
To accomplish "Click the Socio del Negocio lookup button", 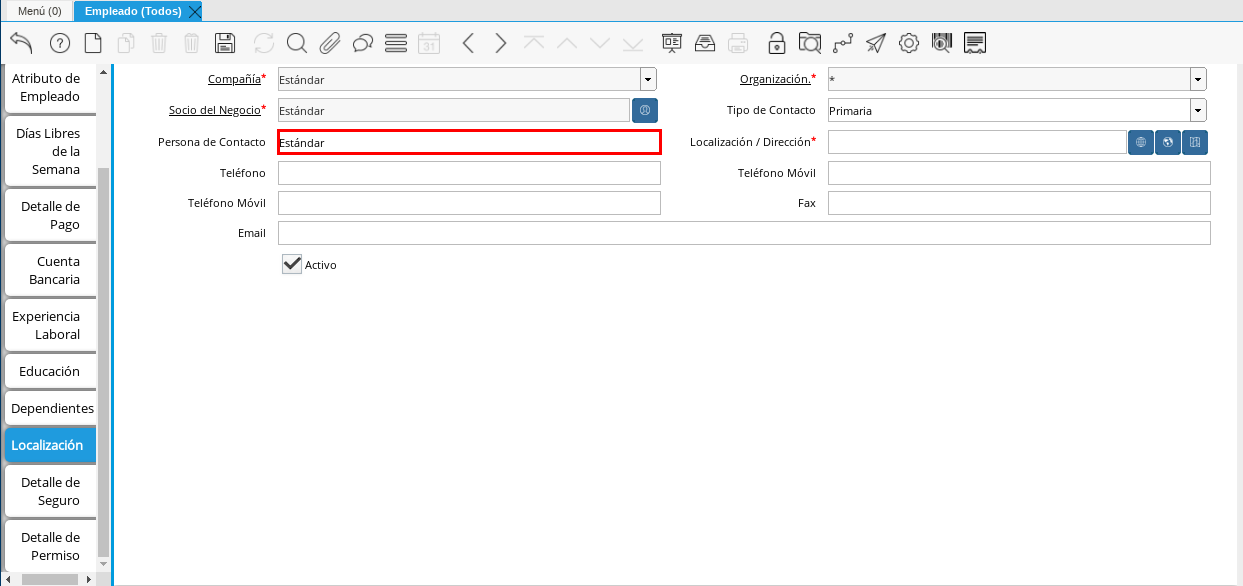I will (x=645, y=111).
